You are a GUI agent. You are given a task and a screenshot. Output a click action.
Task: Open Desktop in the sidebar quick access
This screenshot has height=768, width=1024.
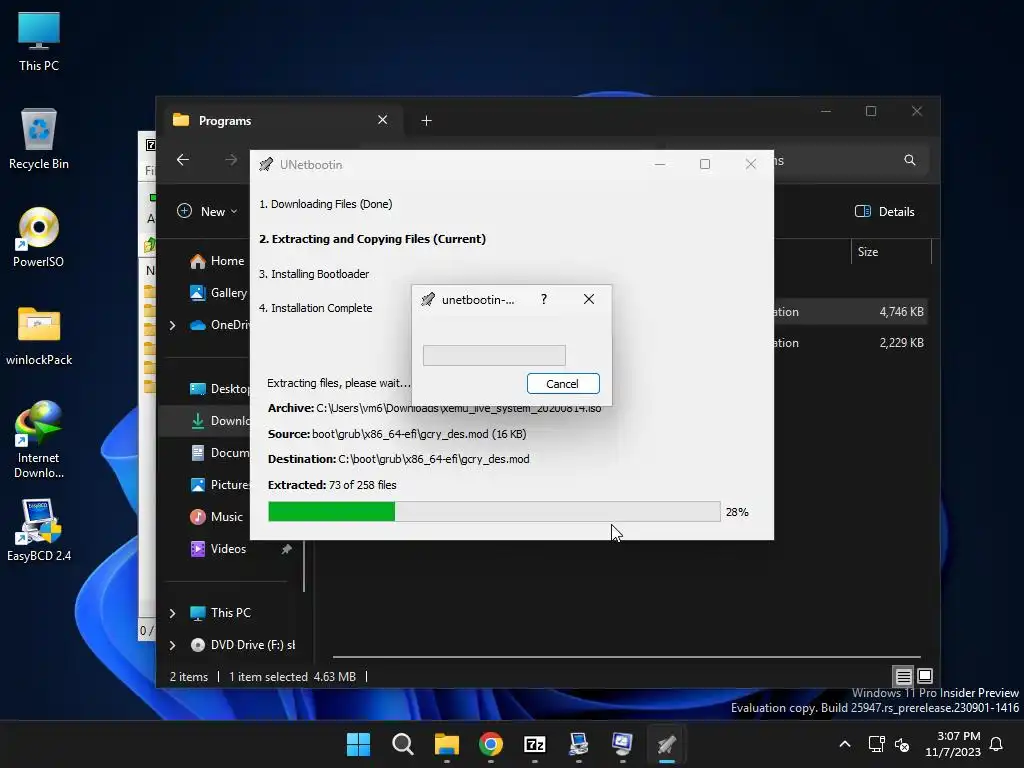[x=218, y=389]
